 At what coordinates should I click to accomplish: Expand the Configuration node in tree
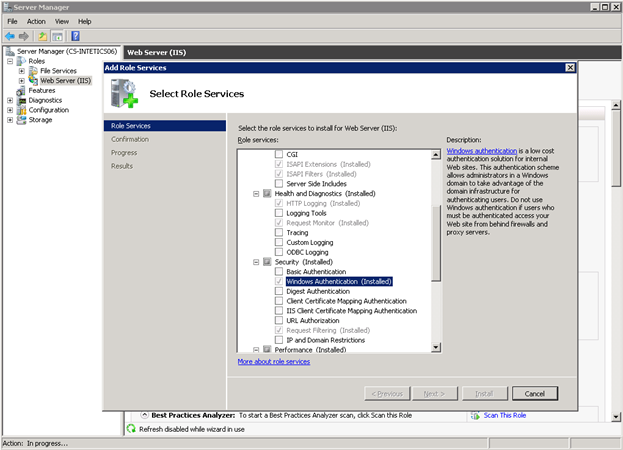(x=10, y=110)
